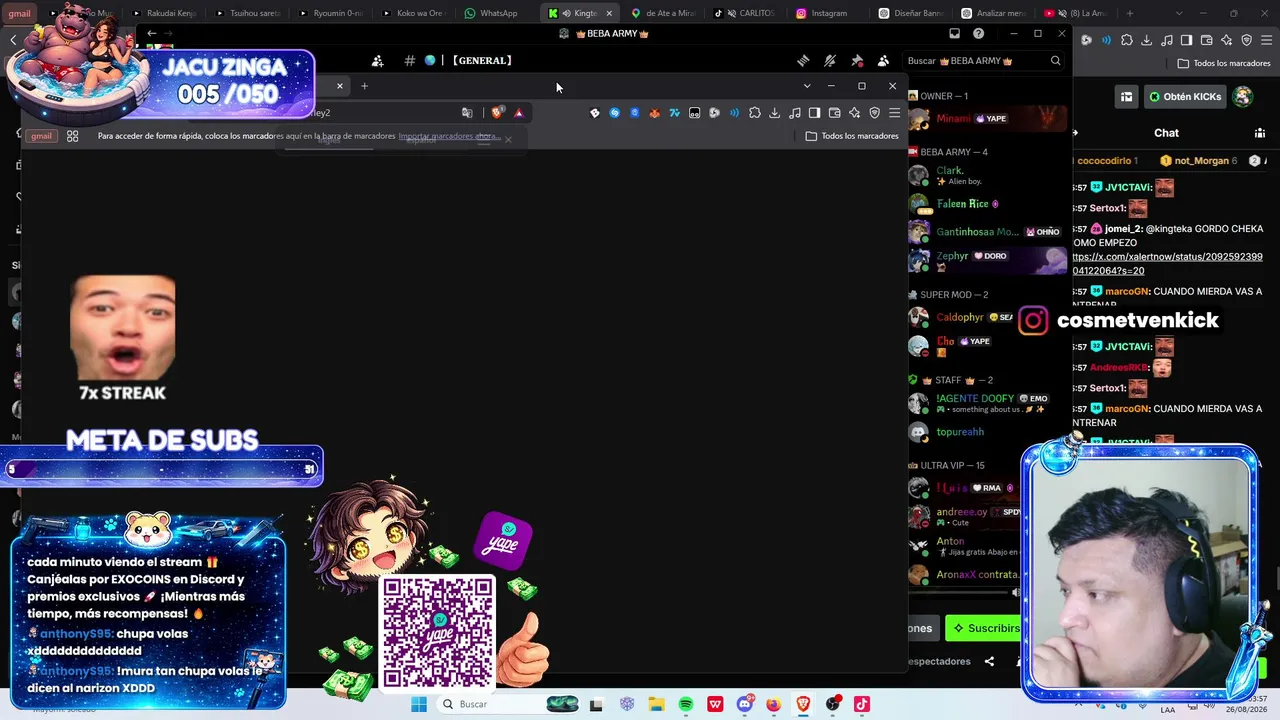
Task: Select member Caldophyr under SUPER MOD
Action: (x=961, y=318)
